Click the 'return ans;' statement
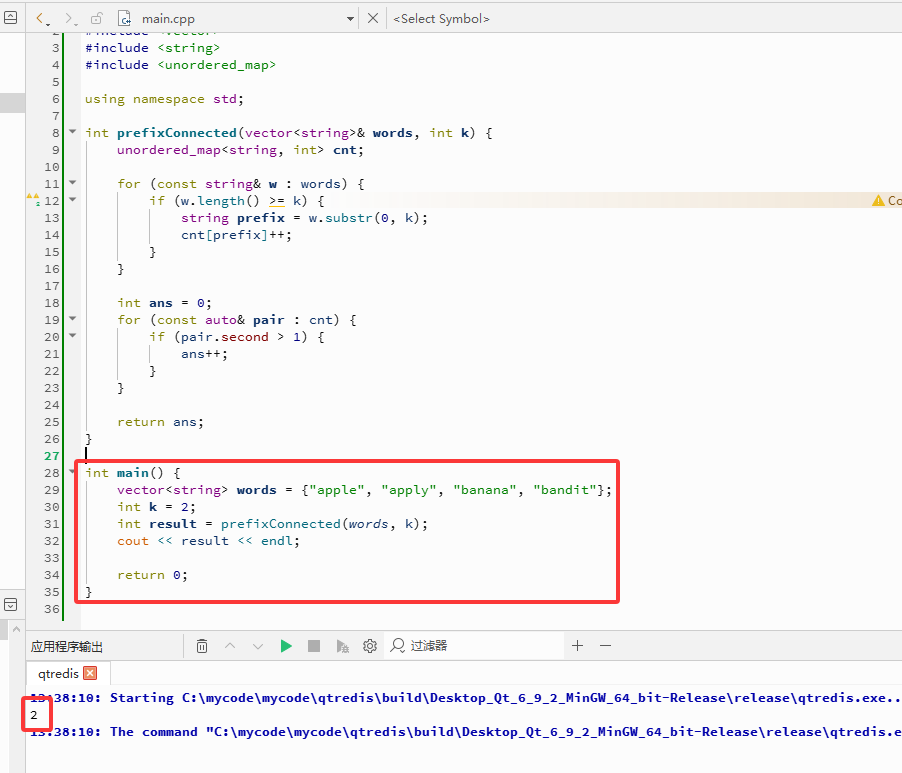 160,422
